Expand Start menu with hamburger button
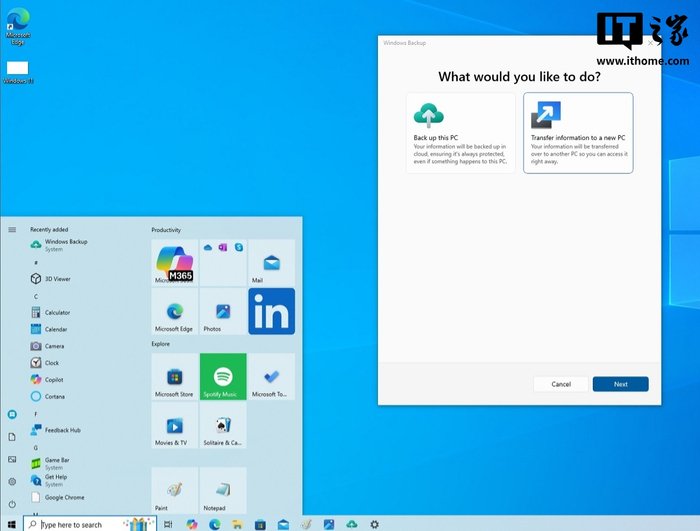Image resolution: width=700 pixels, height=531 pixels. pos(12,229)
